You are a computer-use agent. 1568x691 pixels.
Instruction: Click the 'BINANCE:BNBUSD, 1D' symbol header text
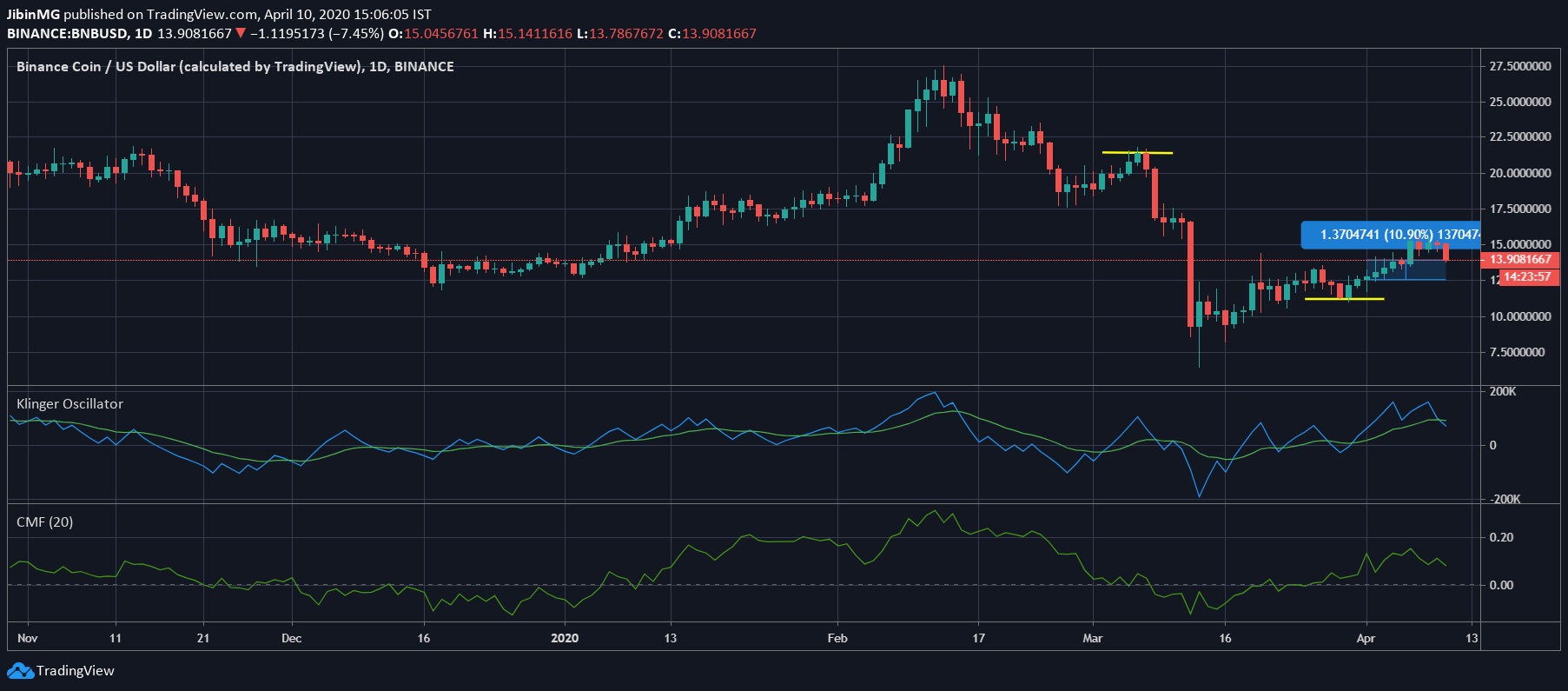click(80, 34)
